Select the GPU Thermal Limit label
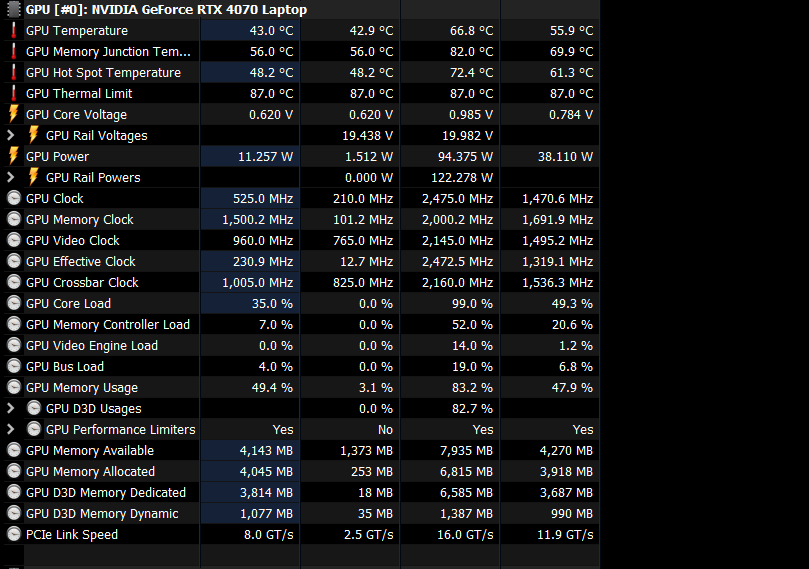 79,94
